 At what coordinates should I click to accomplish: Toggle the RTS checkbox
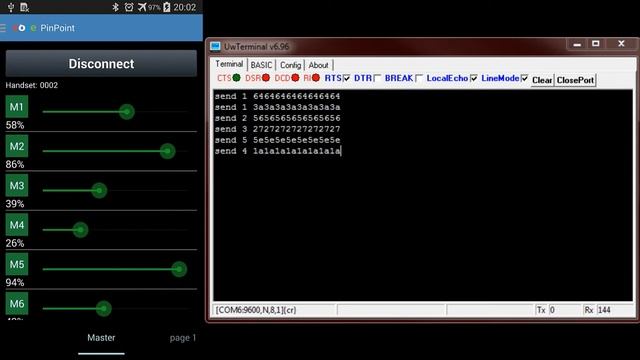tap(347, 78)
